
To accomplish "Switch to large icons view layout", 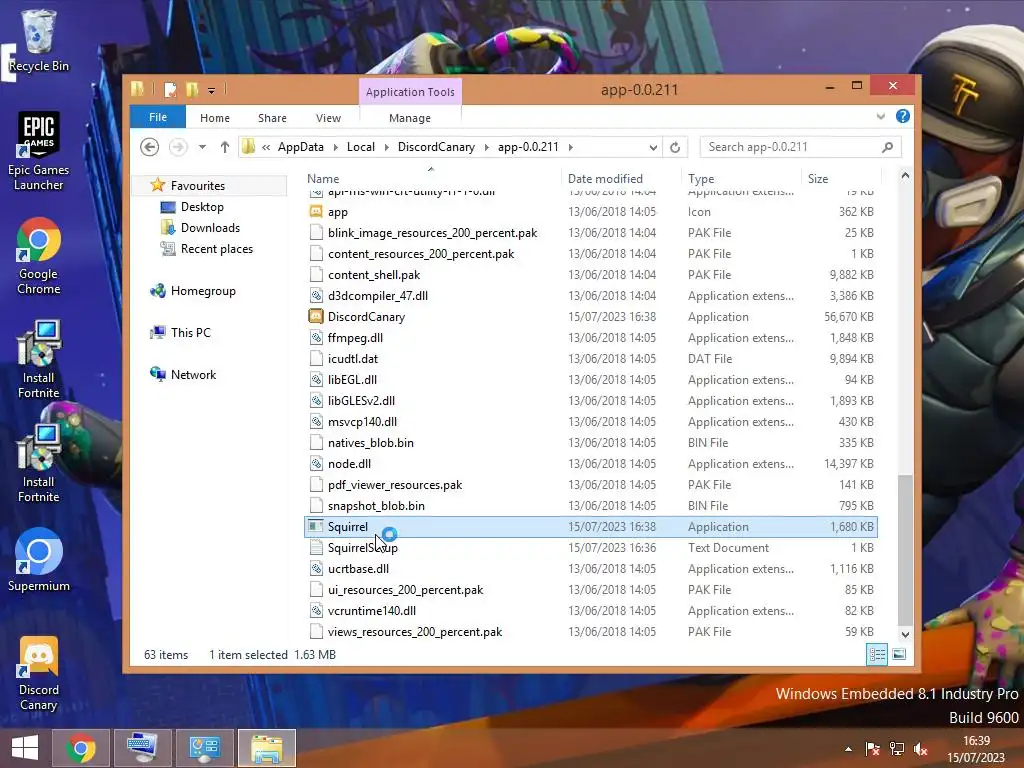I will pyautogui.click(x=899, y=654).
